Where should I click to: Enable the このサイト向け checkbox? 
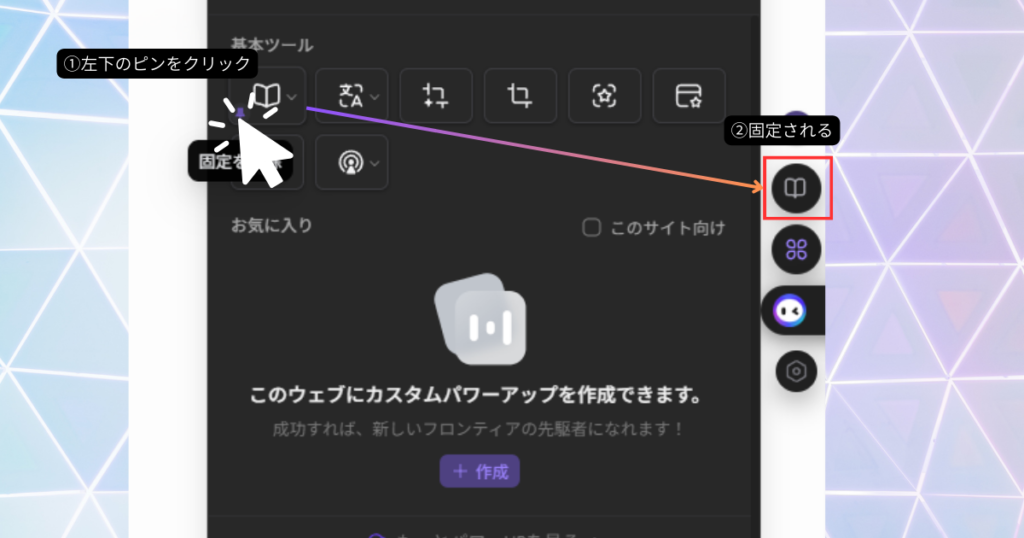(x=592, y=228)
